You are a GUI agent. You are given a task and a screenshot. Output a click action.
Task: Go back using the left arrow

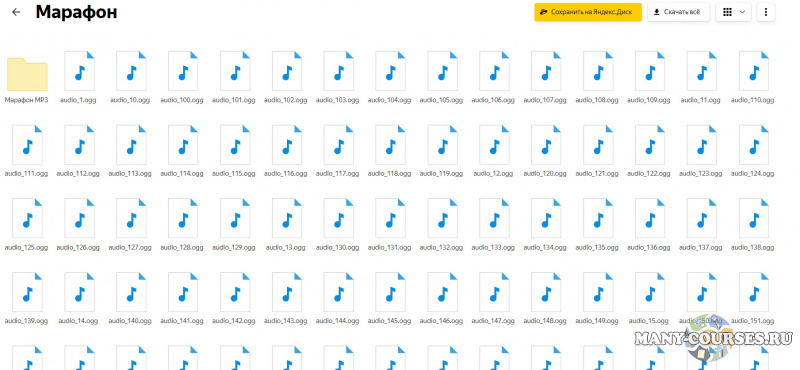click(x=16, y=12)
